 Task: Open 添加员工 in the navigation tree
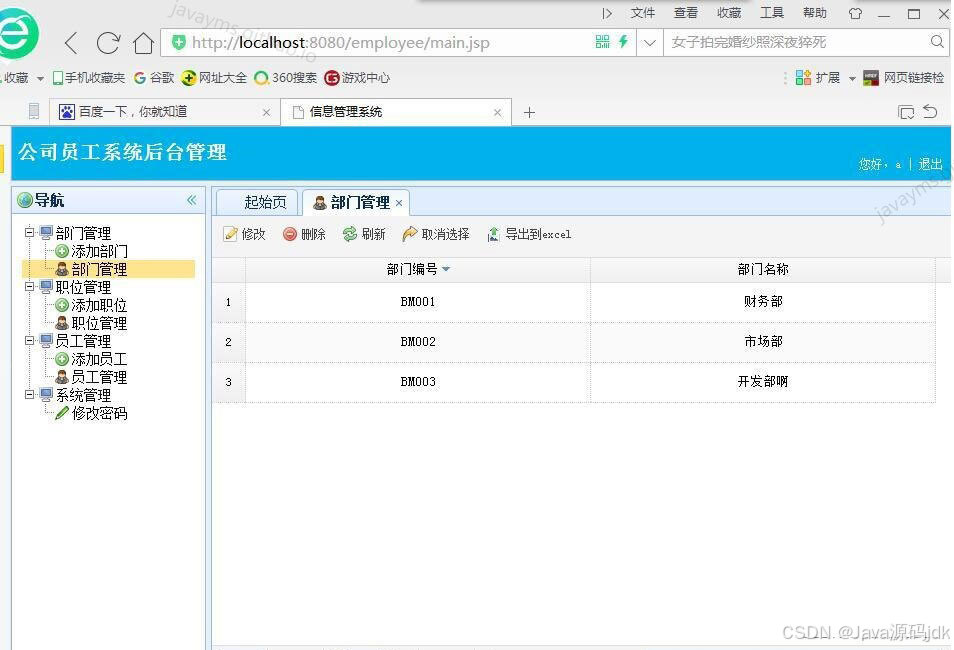[x=92, y=359]
